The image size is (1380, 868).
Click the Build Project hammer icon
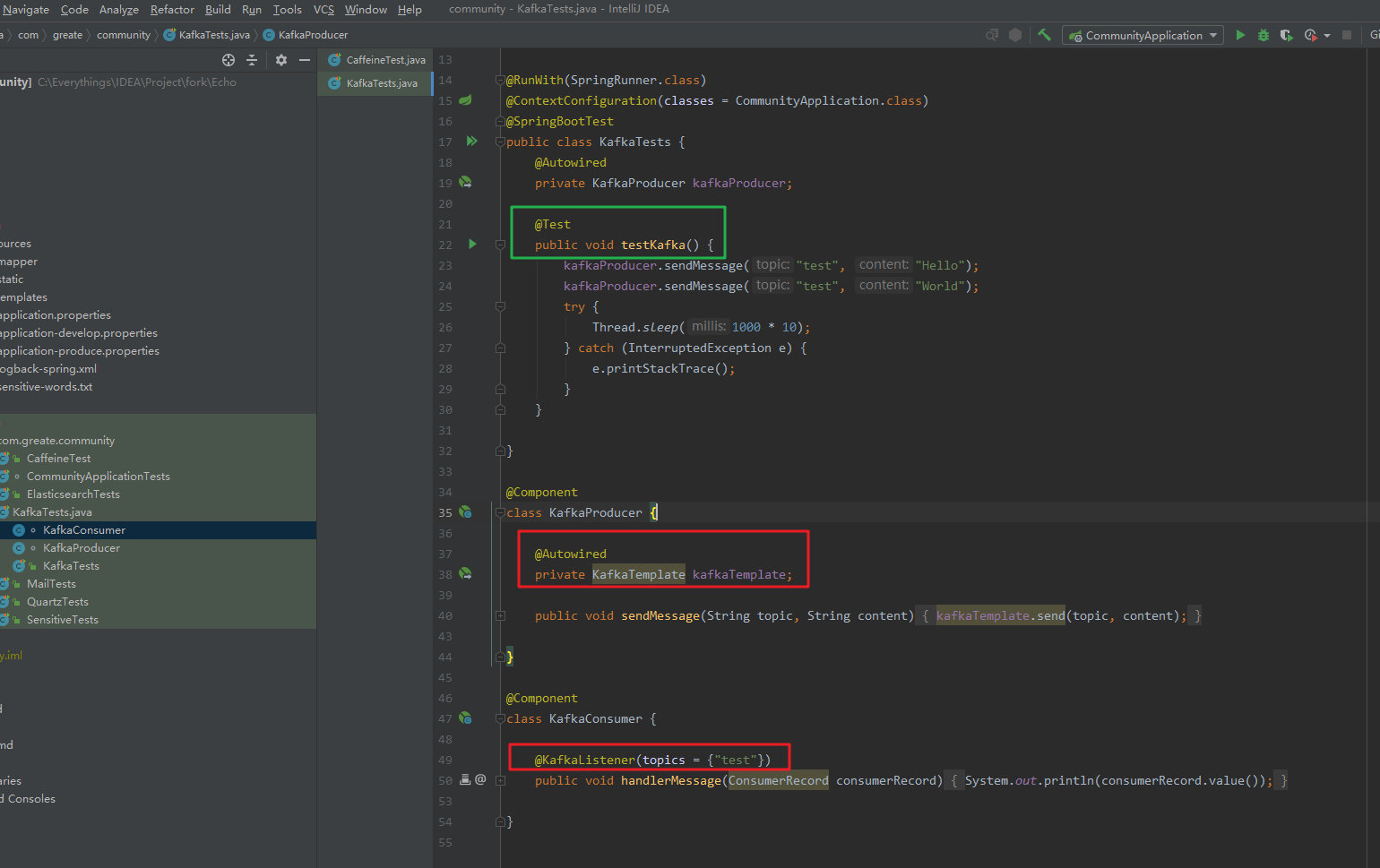(x=1044, y=35)
